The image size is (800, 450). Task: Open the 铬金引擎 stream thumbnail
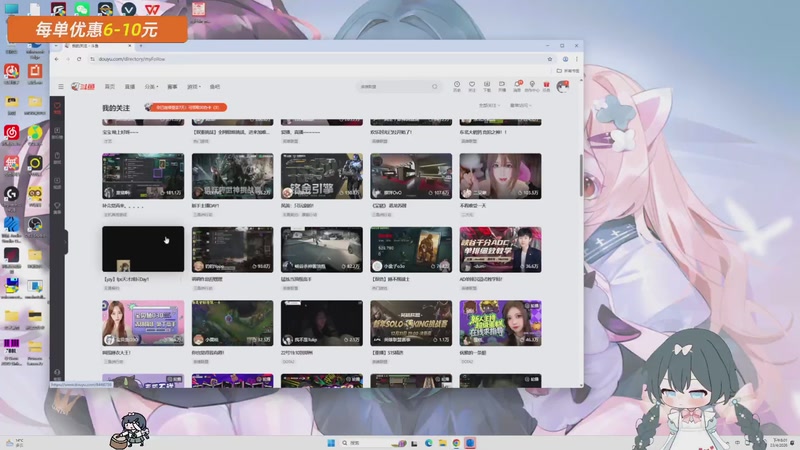322,176
